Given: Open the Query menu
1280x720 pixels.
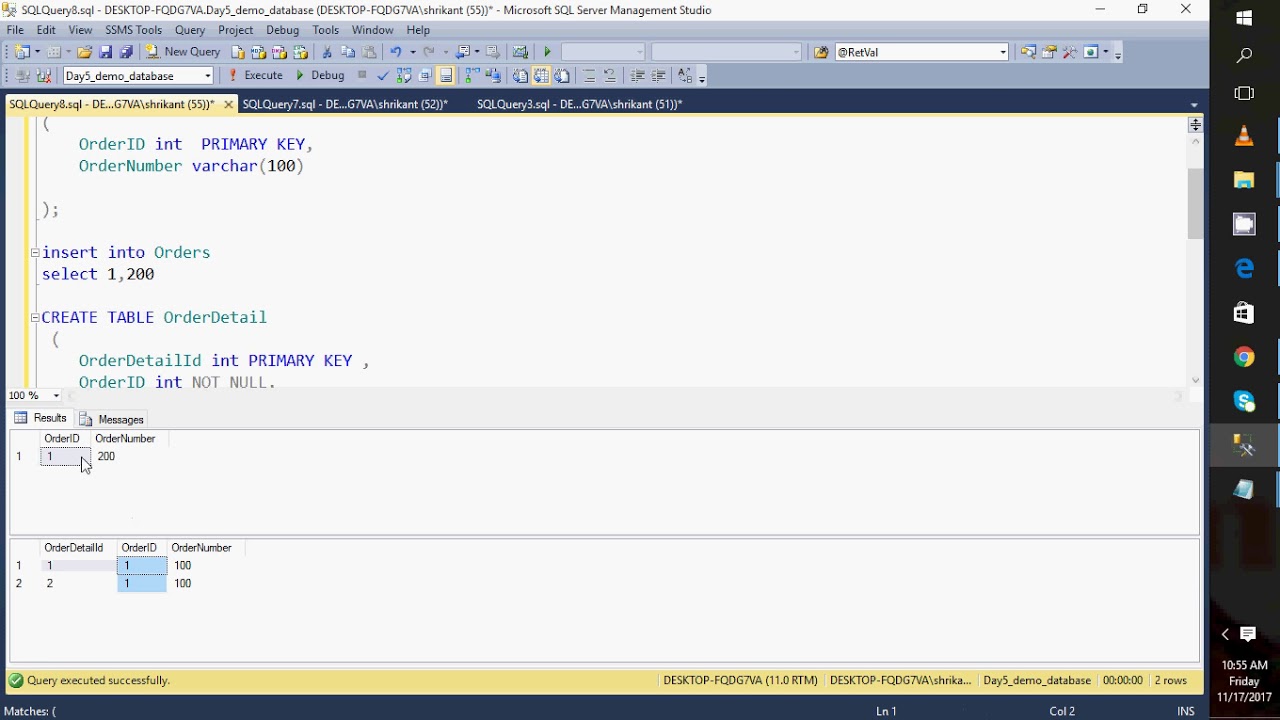Looking at the screenshot, I should [190, 30].
